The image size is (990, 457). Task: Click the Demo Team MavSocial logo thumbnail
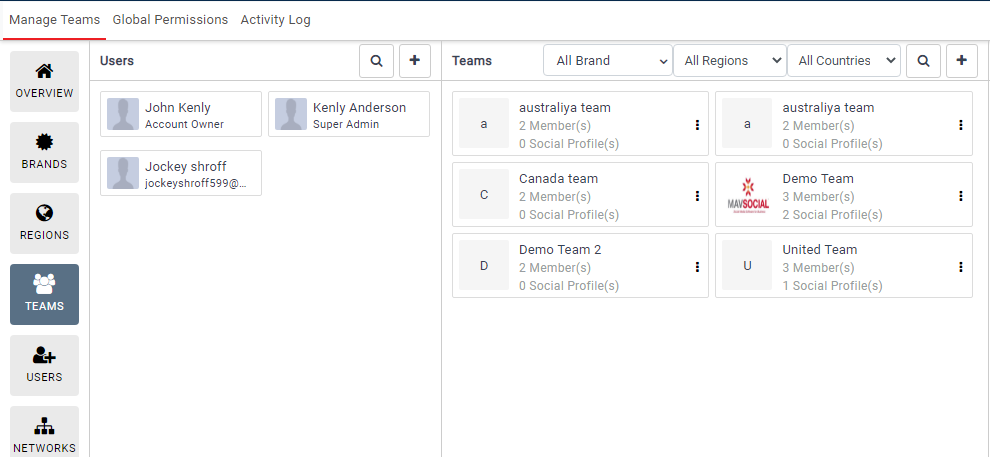pyautogui.click(x=748, y=195)
